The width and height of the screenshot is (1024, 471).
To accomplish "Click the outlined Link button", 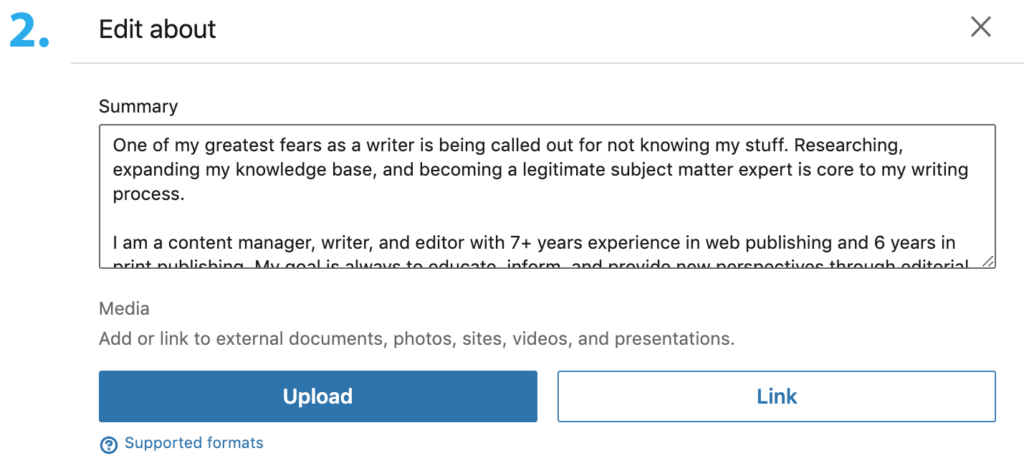I will tap(776, 396).
